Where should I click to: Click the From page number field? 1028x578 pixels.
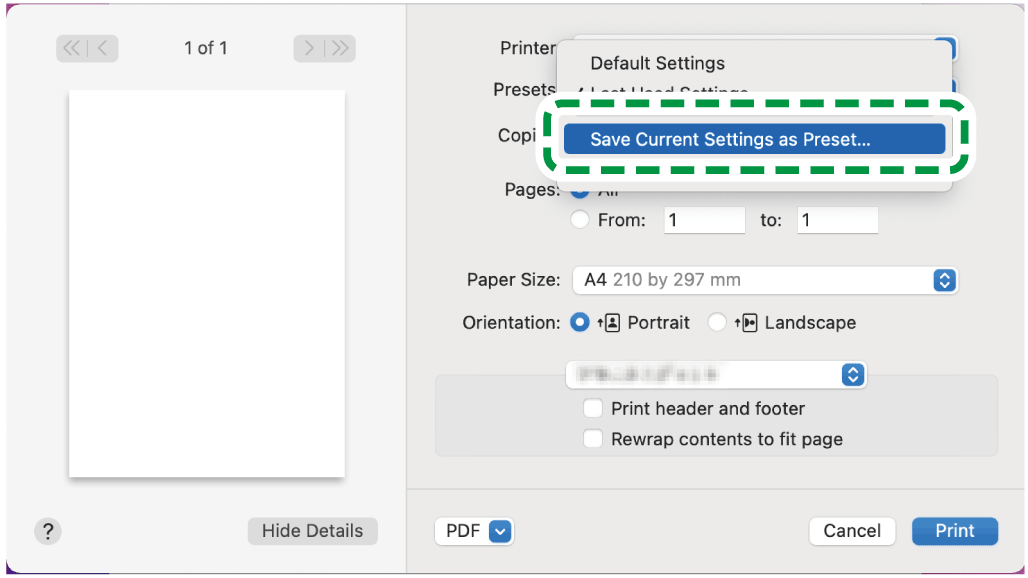pos(704,220)
